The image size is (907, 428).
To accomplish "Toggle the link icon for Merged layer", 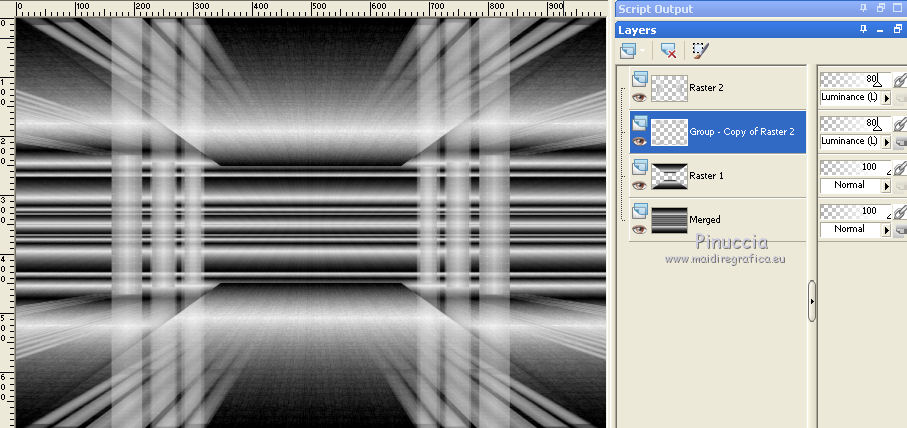I will 899,212.
